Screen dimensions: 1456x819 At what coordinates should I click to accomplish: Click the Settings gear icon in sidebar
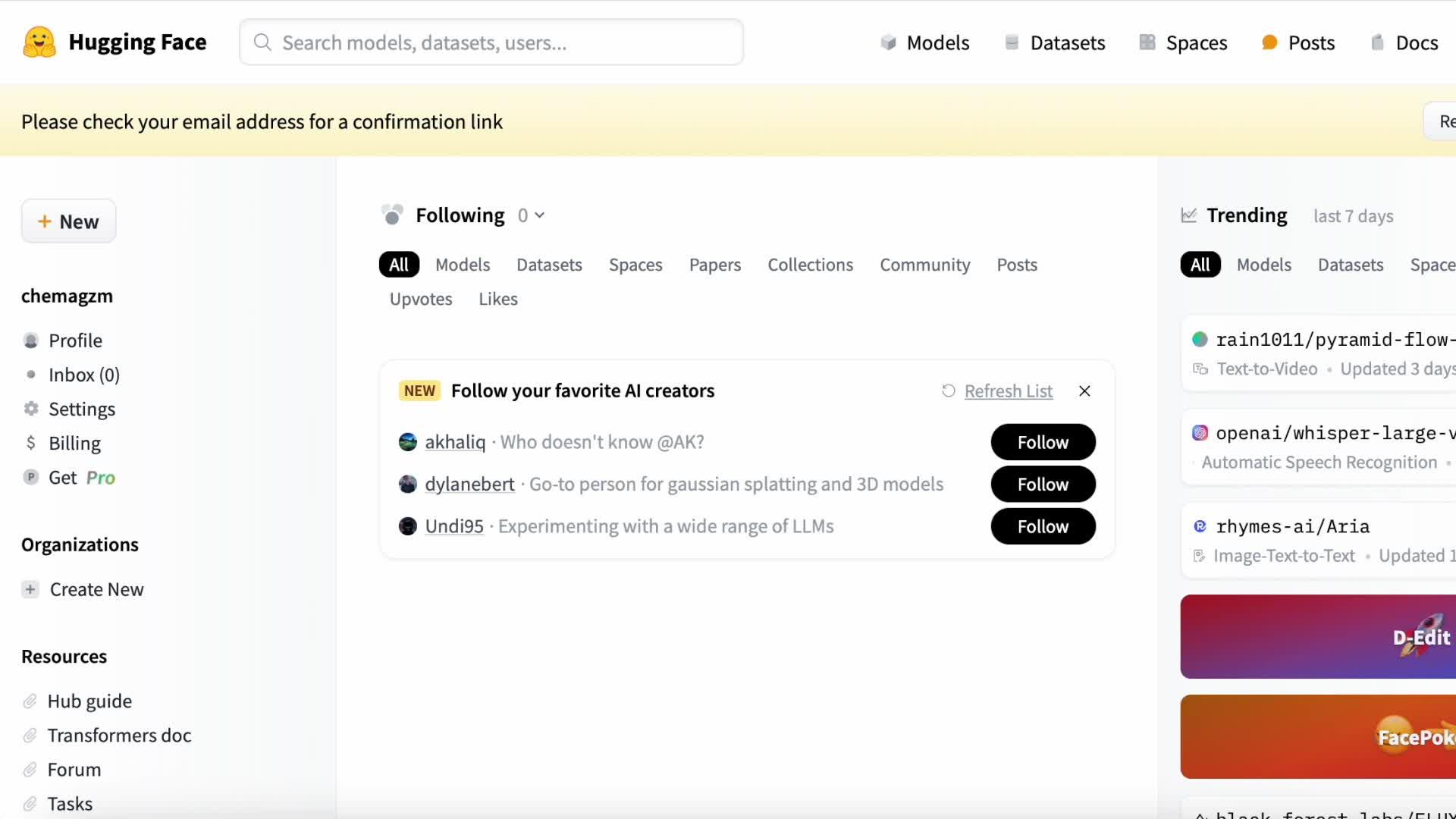[31, 409]
